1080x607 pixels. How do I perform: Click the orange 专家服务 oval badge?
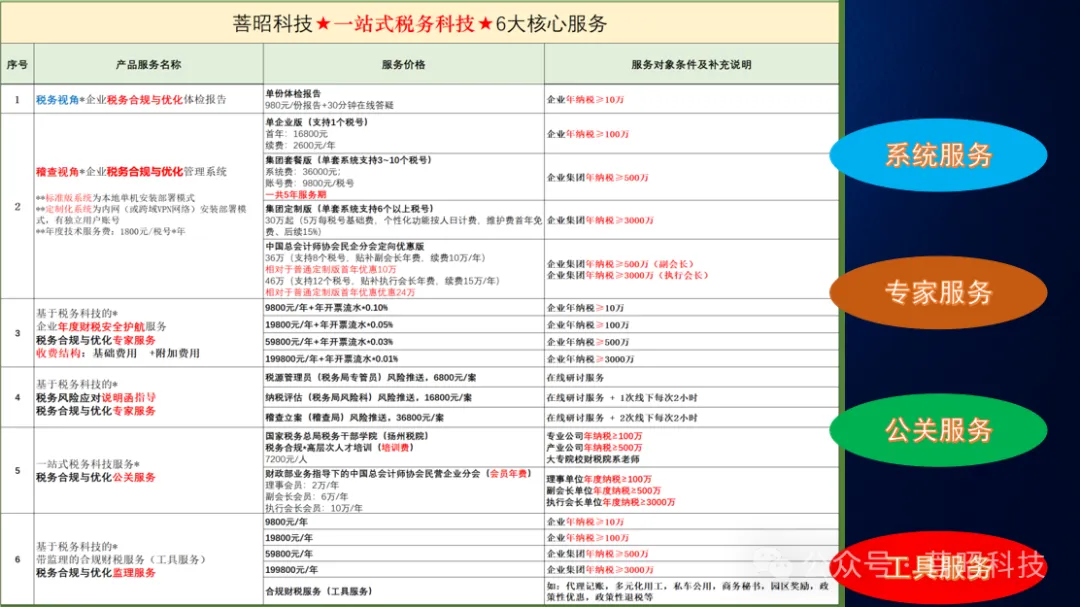click(x=938, y=293)
